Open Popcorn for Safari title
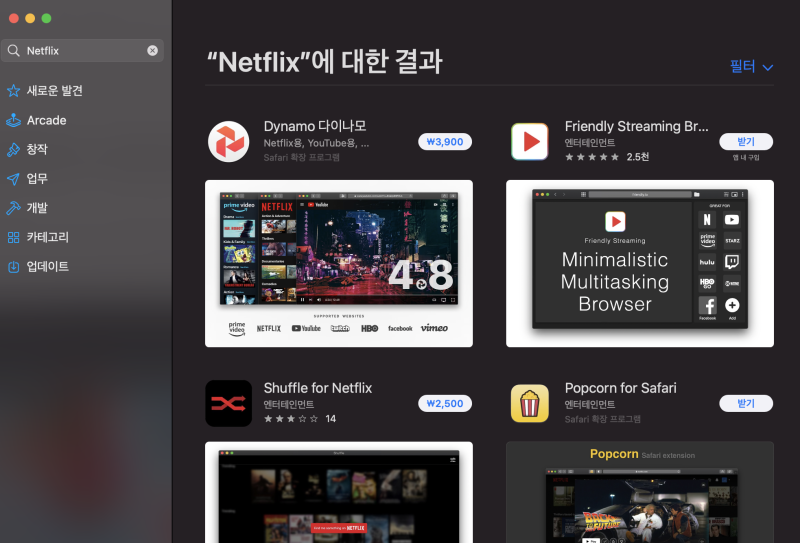 click(x=620, y=388)
